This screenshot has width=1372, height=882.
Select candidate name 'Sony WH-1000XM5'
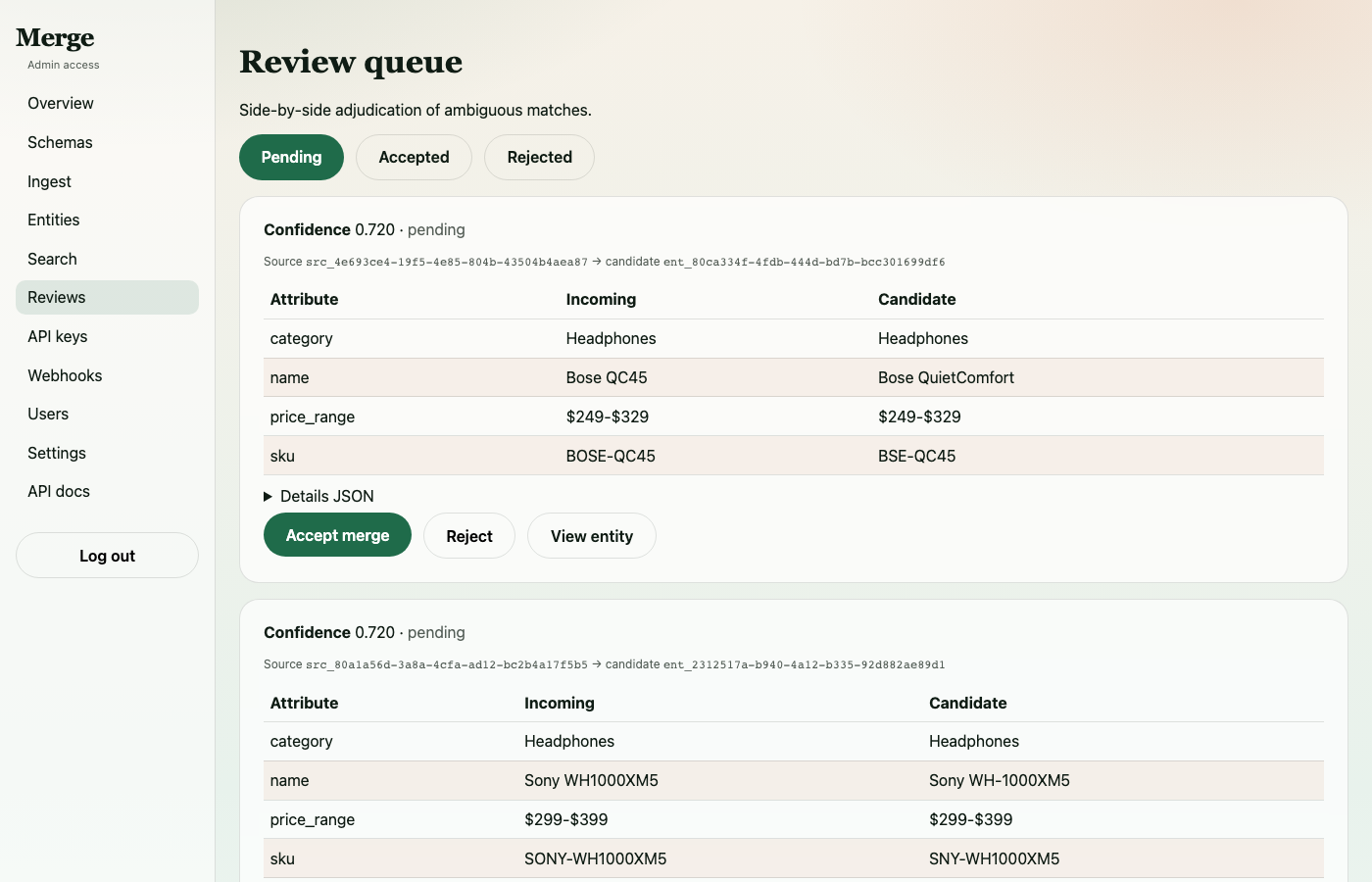(1000, 780)
